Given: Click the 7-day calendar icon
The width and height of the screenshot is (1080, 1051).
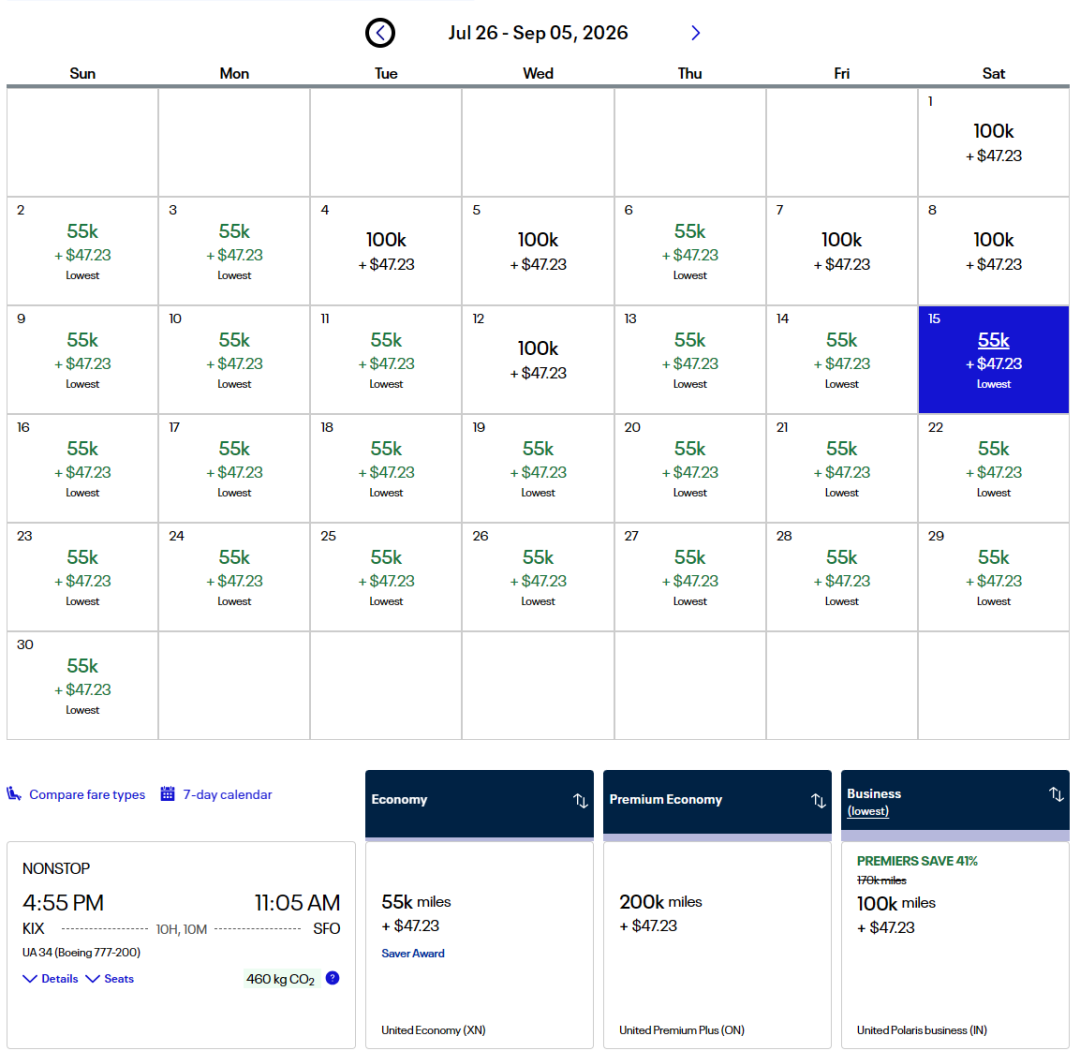Looking at the screenshot, I should [x=168, y=794].
